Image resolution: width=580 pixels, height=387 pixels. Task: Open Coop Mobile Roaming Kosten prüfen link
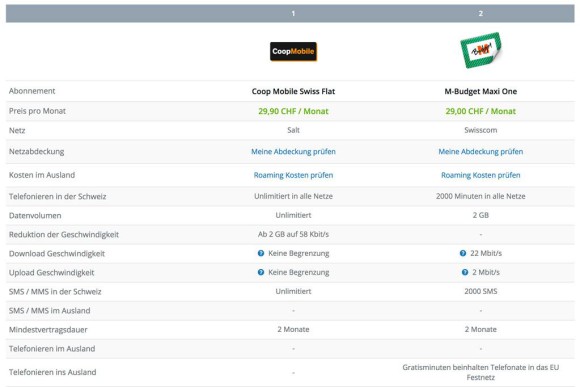tap(293, 175)
